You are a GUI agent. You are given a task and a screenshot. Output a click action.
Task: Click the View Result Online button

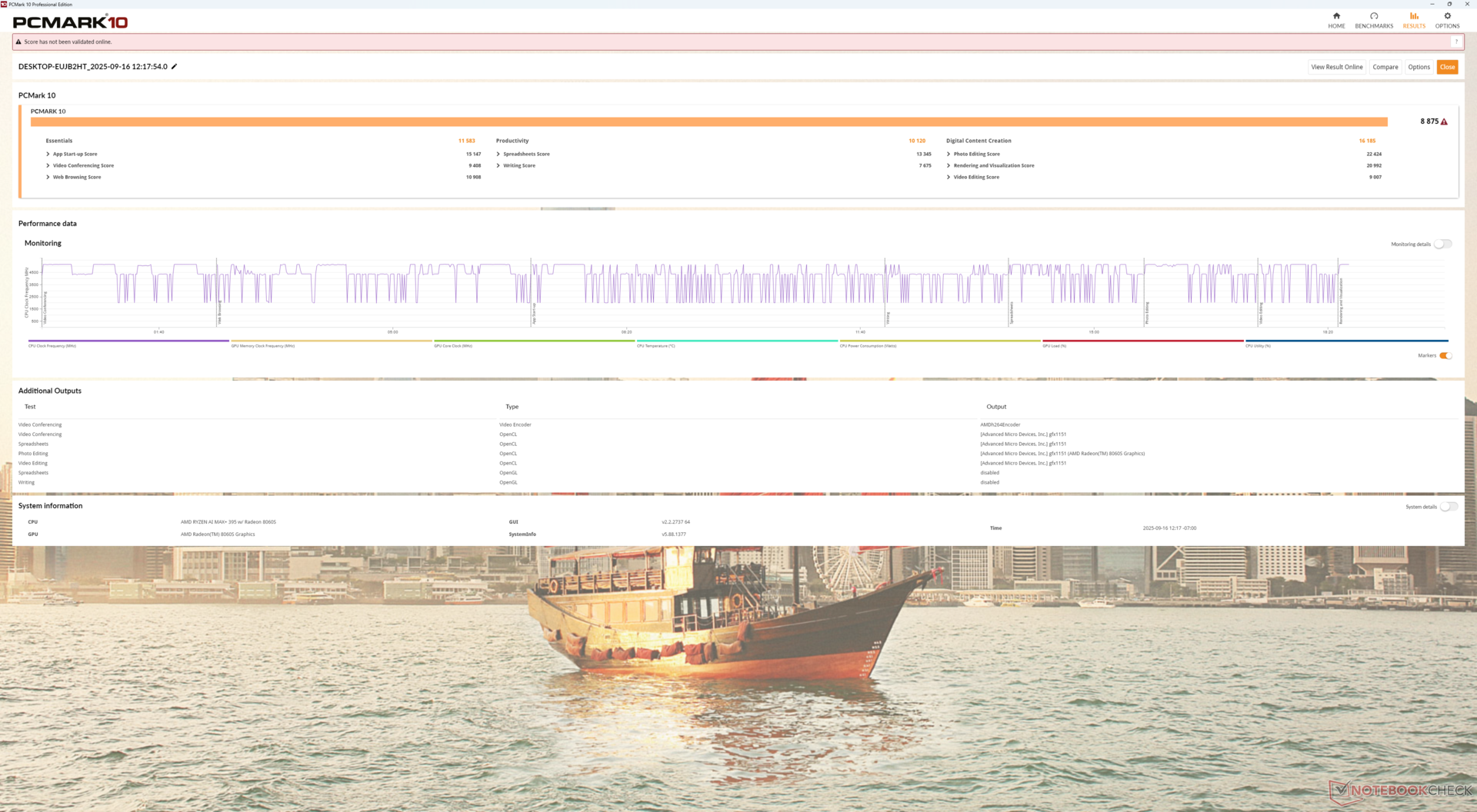pyautogui.click(x=1336, y=68)
